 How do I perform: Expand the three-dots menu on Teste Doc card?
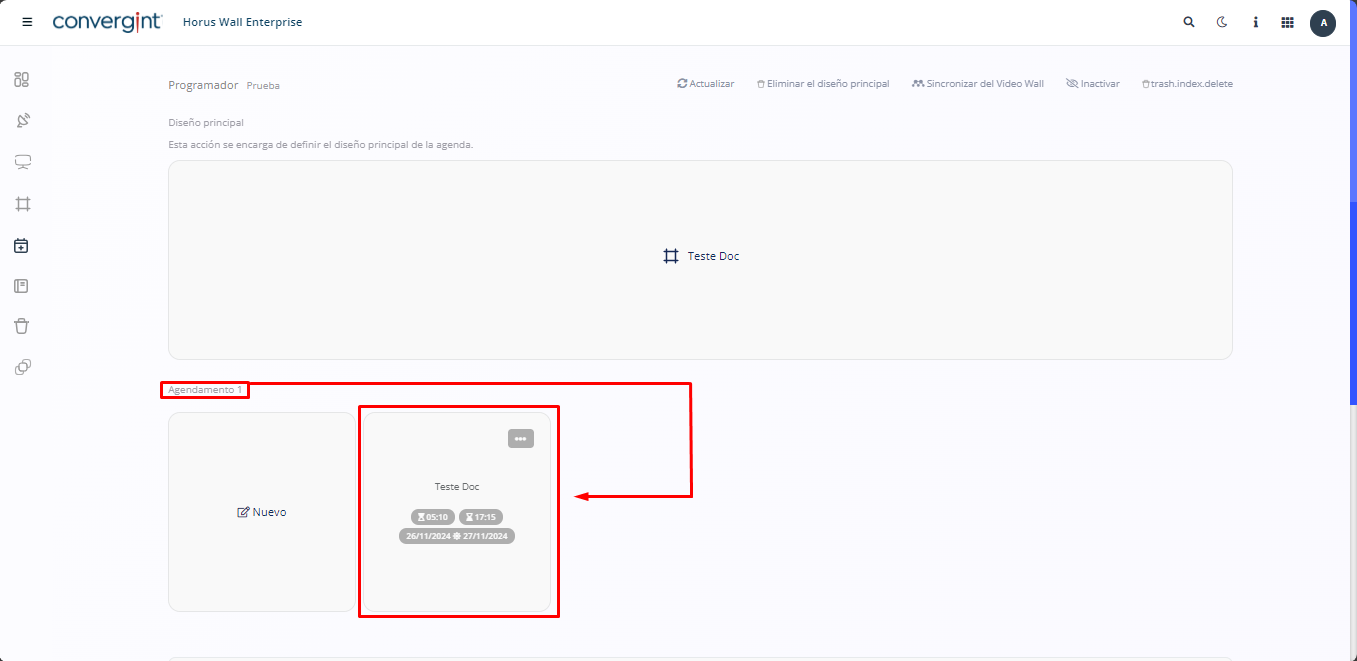tap(520, 439)
